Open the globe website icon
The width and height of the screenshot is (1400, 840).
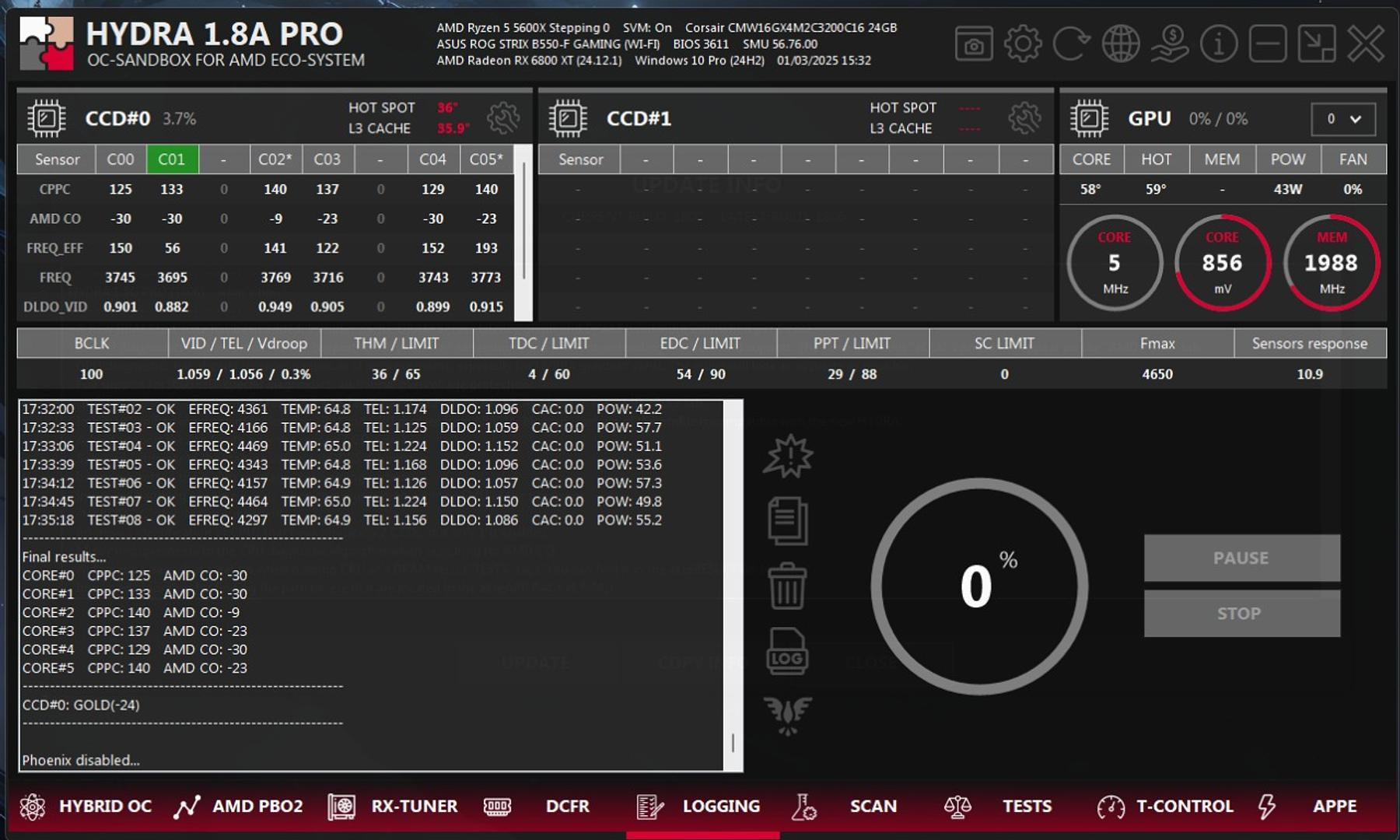[1121, 44]
